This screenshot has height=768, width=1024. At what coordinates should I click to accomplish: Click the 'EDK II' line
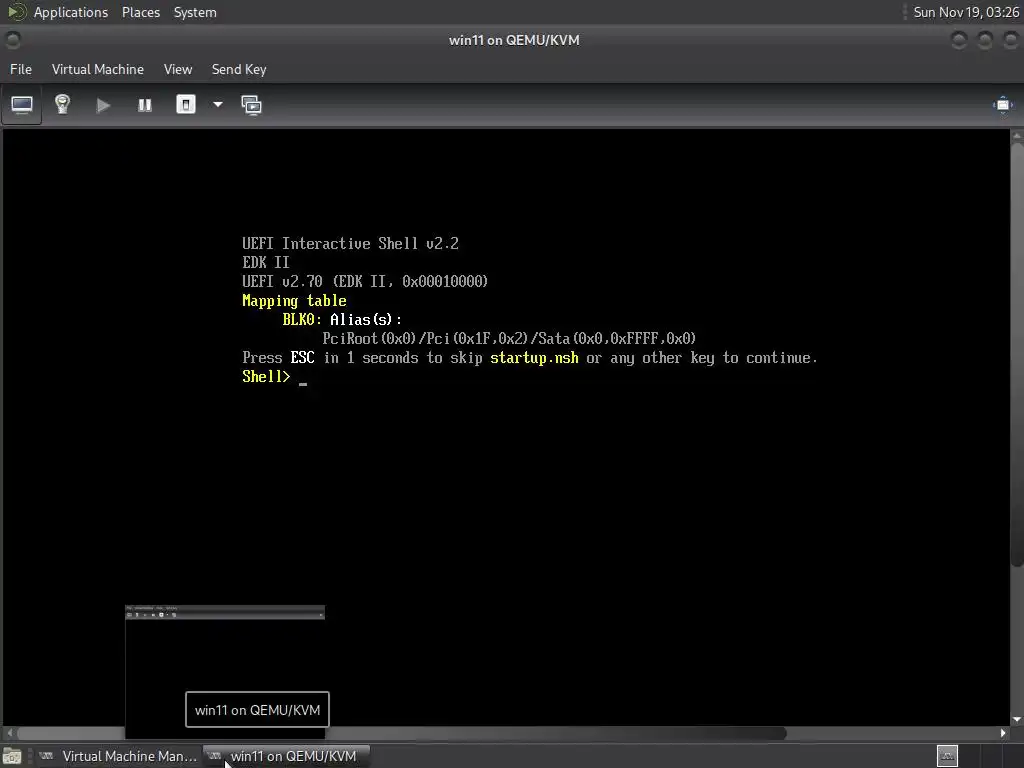[265, 263]
